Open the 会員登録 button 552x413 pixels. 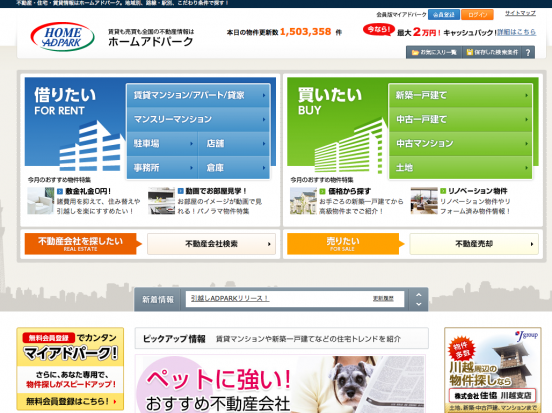point(444,15)
